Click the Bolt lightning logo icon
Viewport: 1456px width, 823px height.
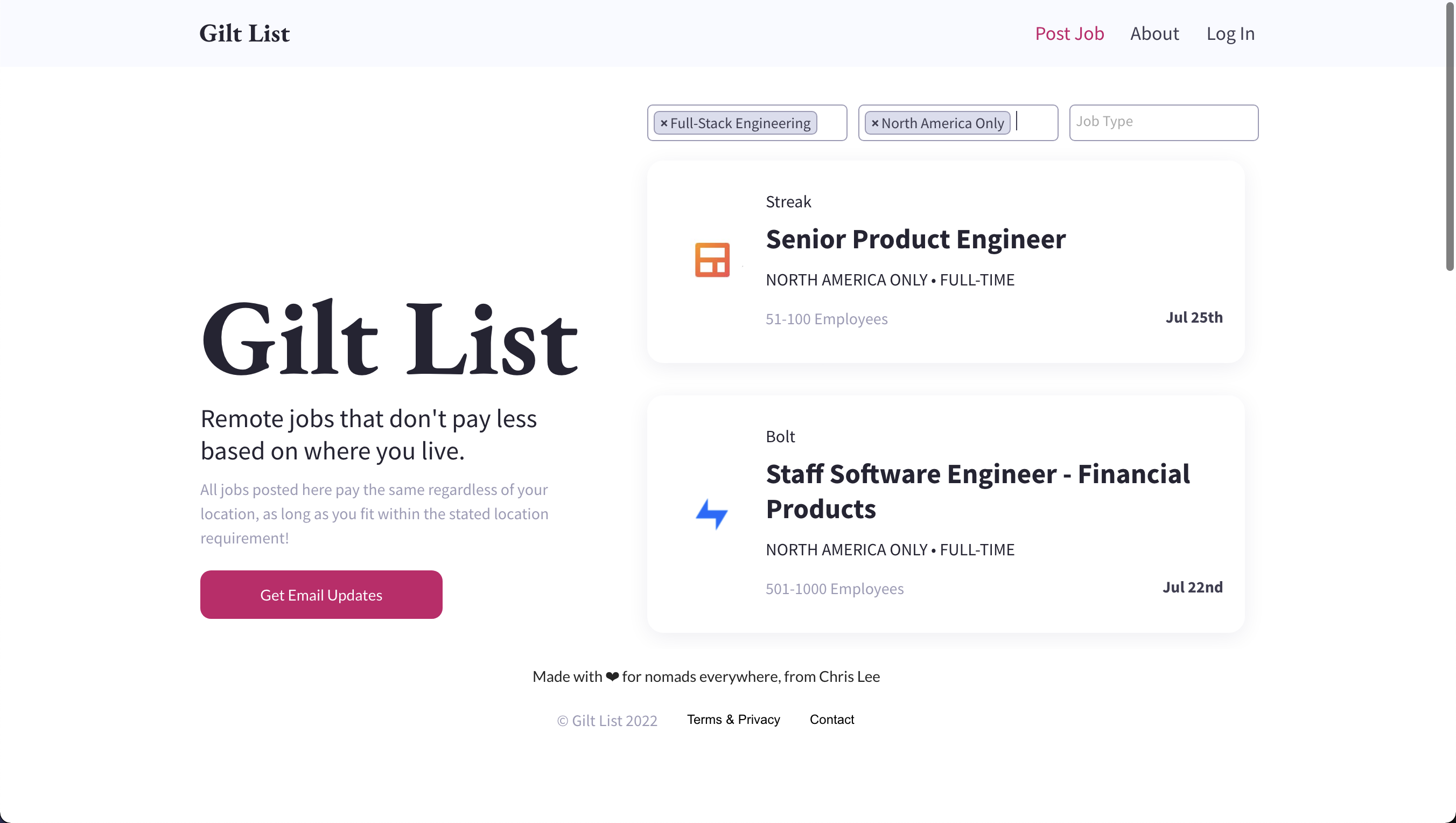tap(712, 514)
